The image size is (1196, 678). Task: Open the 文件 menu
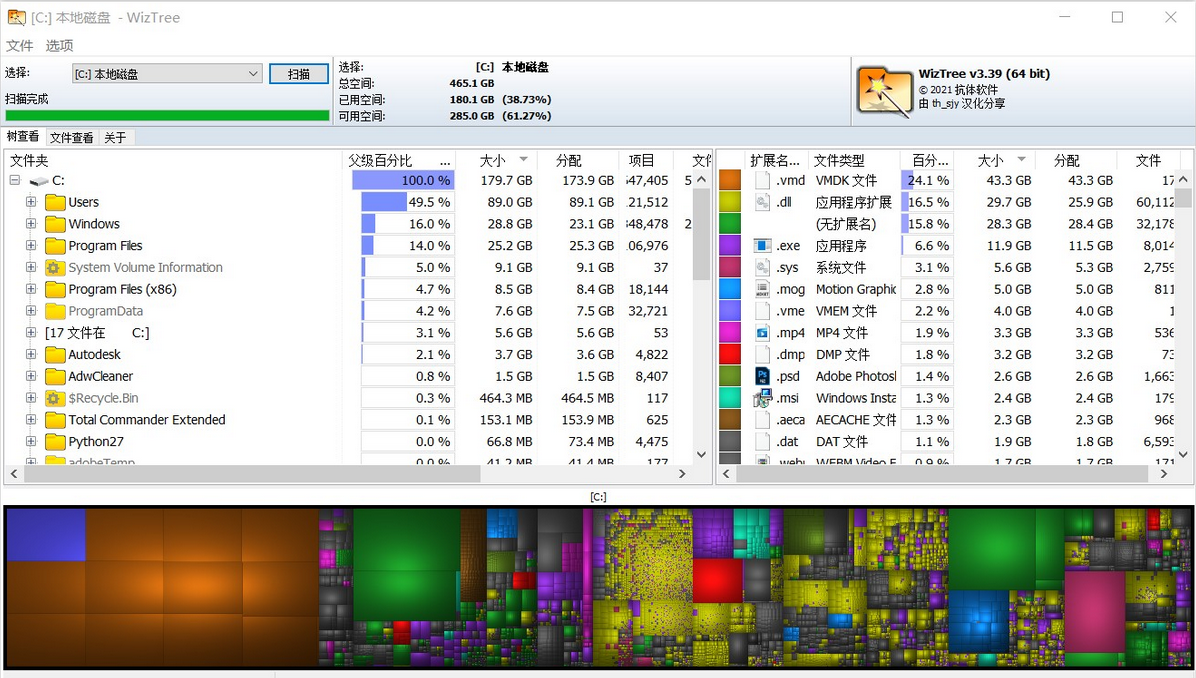tap(20, 46)
